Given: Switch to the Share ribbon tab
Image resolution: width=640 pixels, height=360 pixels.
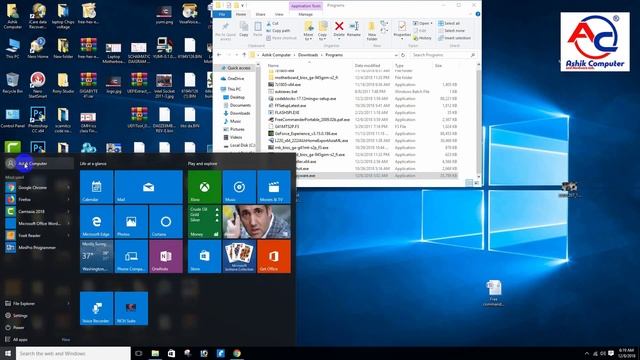Looking at the screenshot, I should 260,14.
